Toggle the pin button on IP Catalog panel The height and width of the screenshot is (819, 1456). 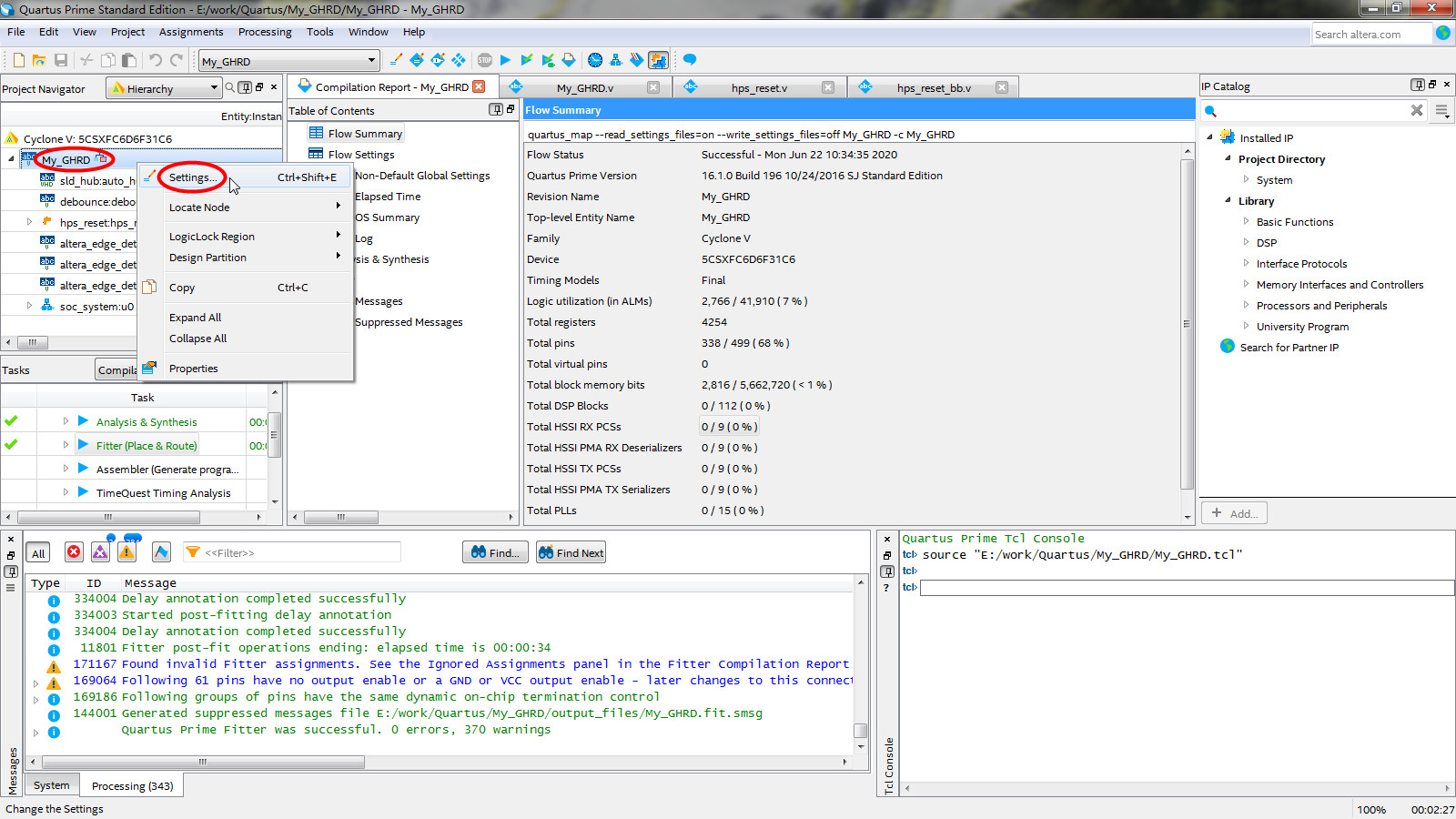tap(1418, 85)
